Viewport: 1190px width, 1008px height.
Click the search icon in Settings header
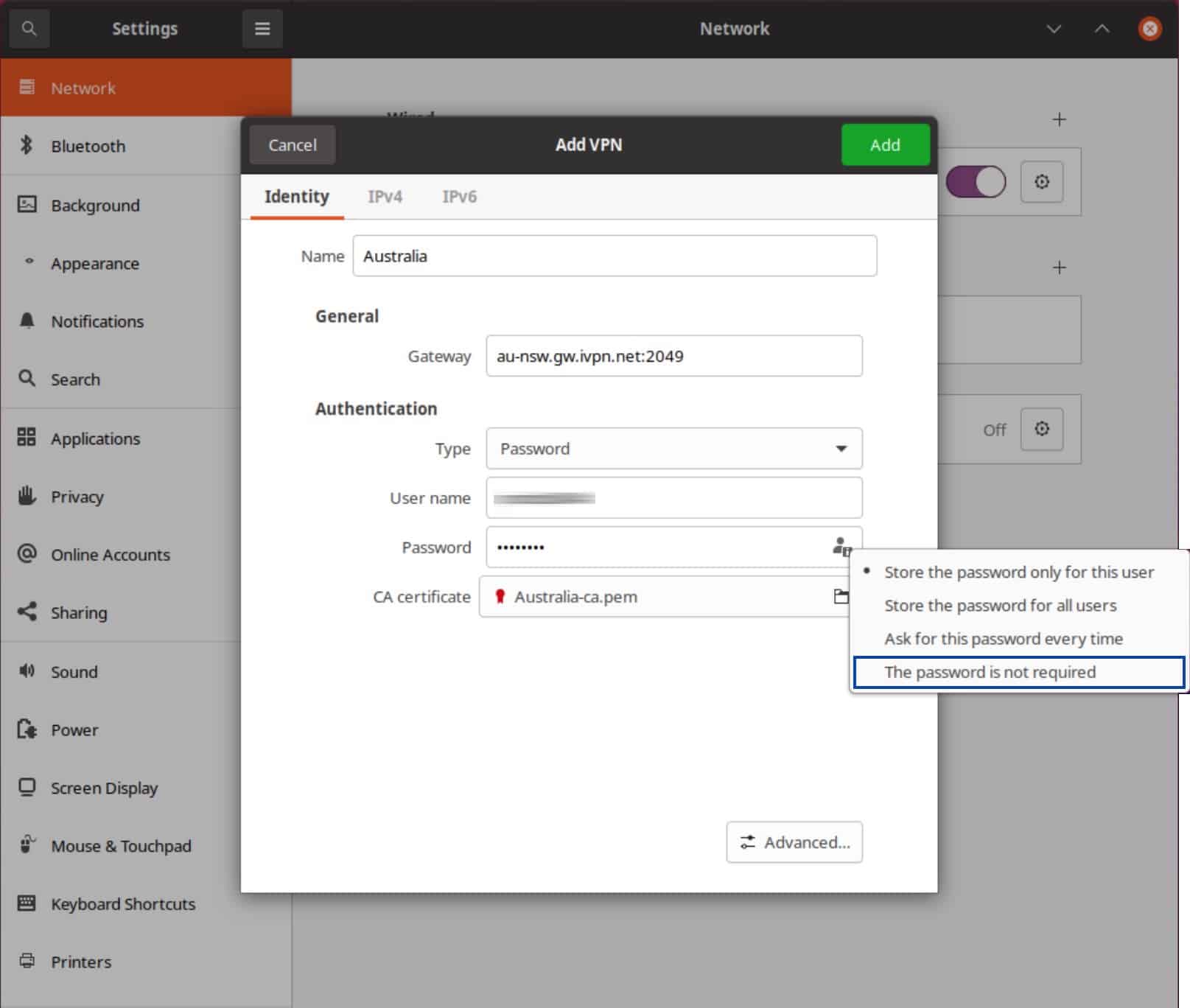29,29
